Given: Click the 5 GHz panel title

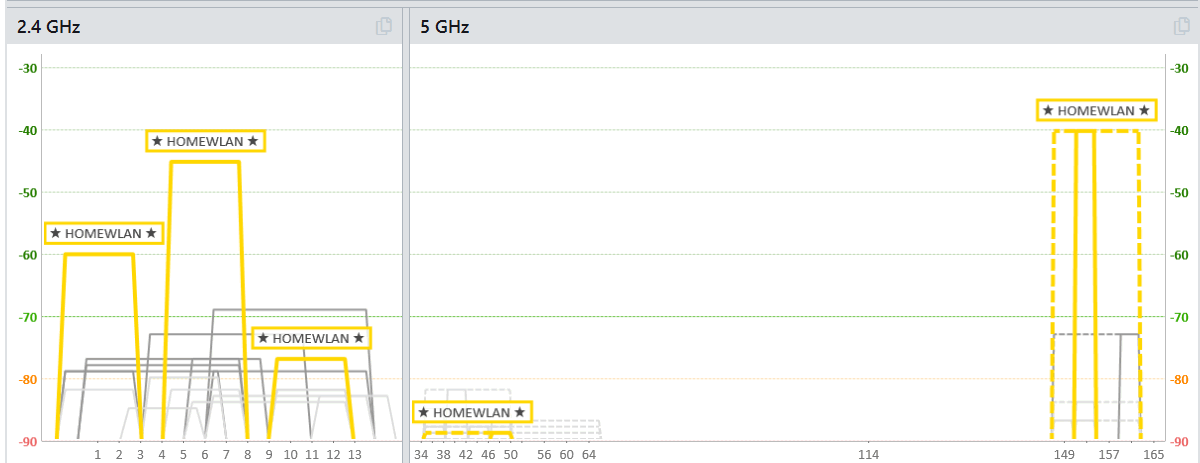Looking at the screenshot, I should [x=445, y=27].
